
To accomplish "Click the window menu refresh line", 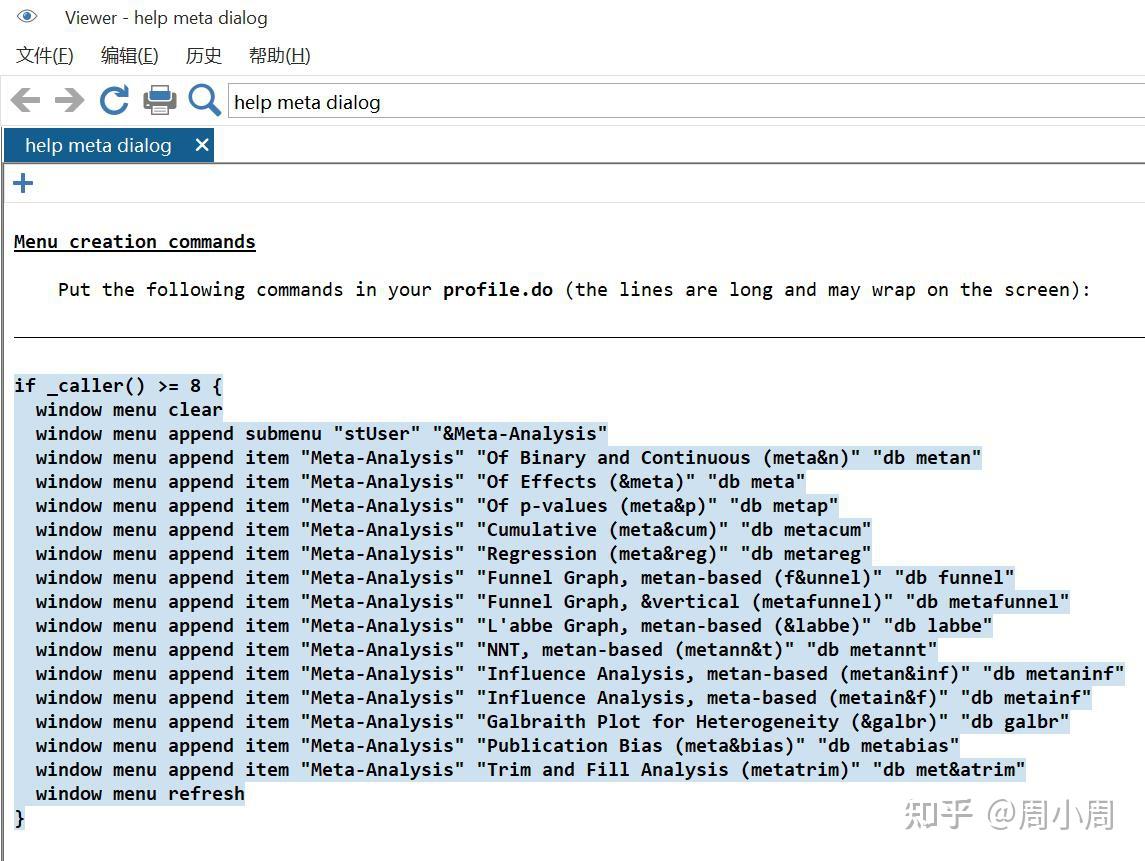I will coord(140,794).
